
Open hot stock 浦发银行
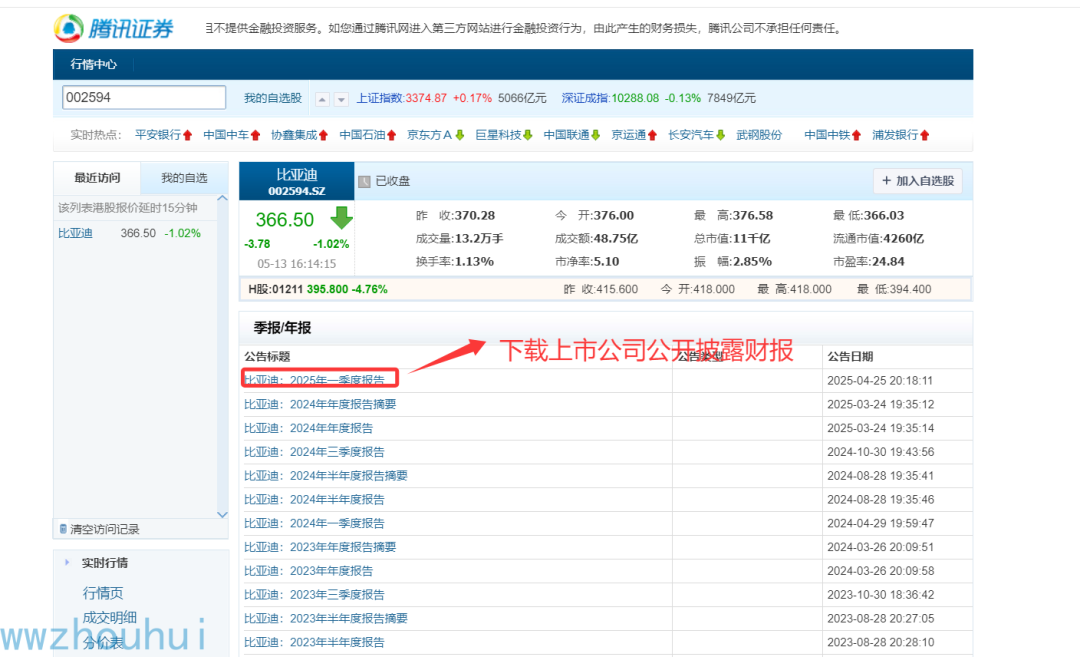coord(895,135)
